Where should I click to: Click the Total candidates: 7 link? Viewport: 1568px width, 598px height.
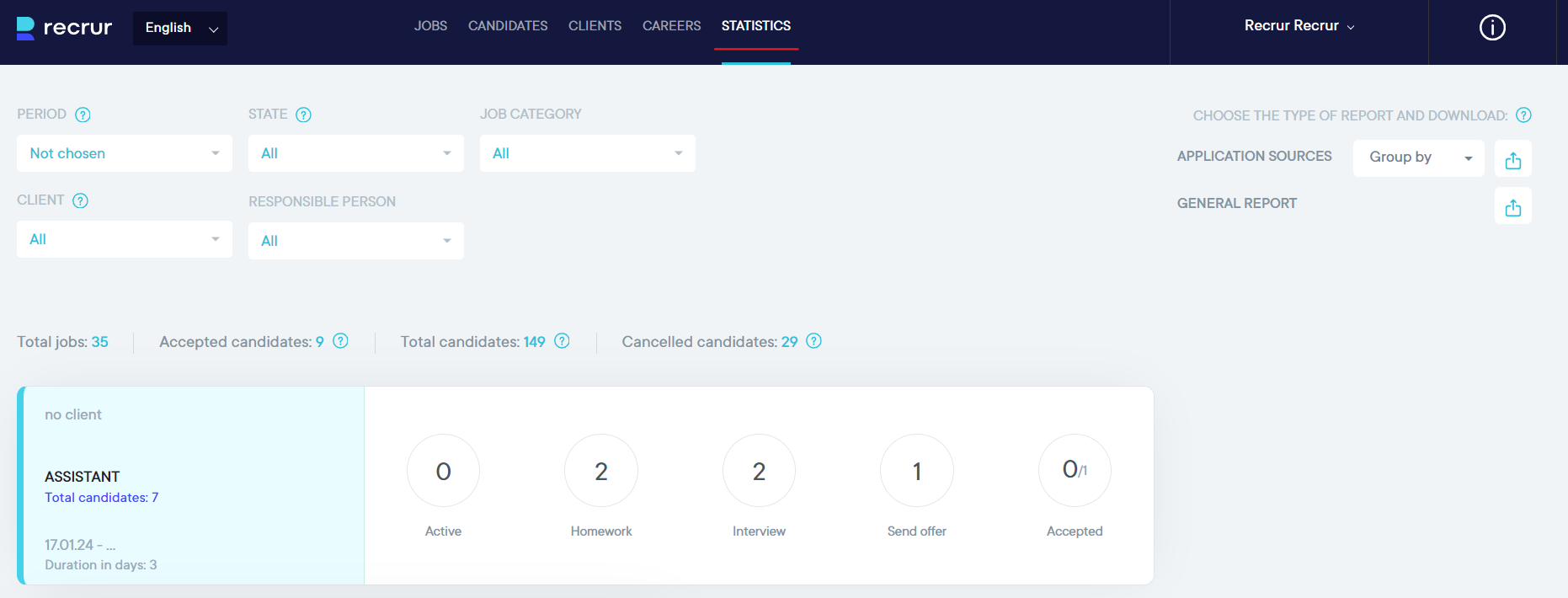click(x=101, y=498)
